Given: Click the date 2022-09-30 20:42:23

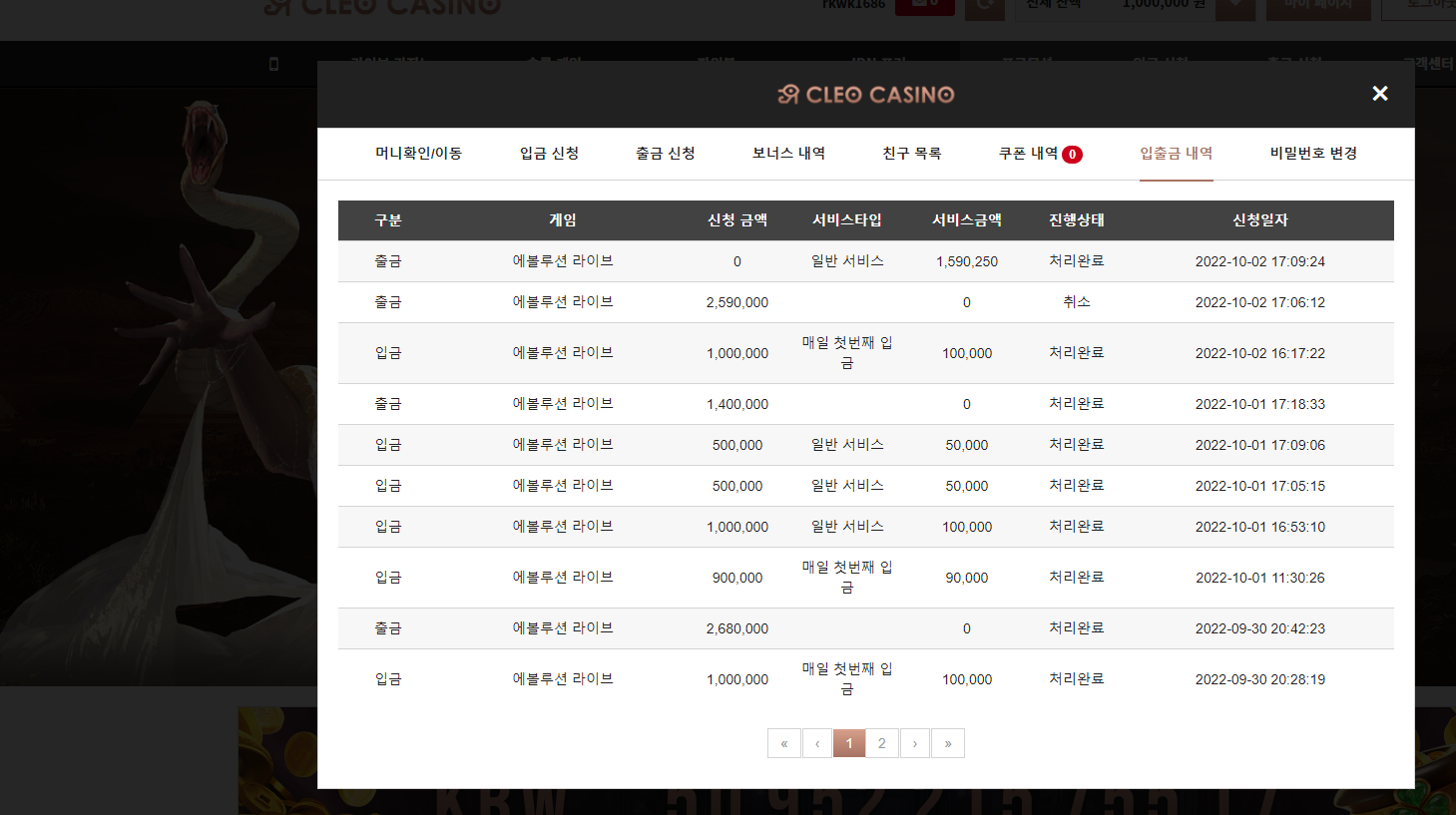Looking at the screenshot, I should tap(1260, 628).
